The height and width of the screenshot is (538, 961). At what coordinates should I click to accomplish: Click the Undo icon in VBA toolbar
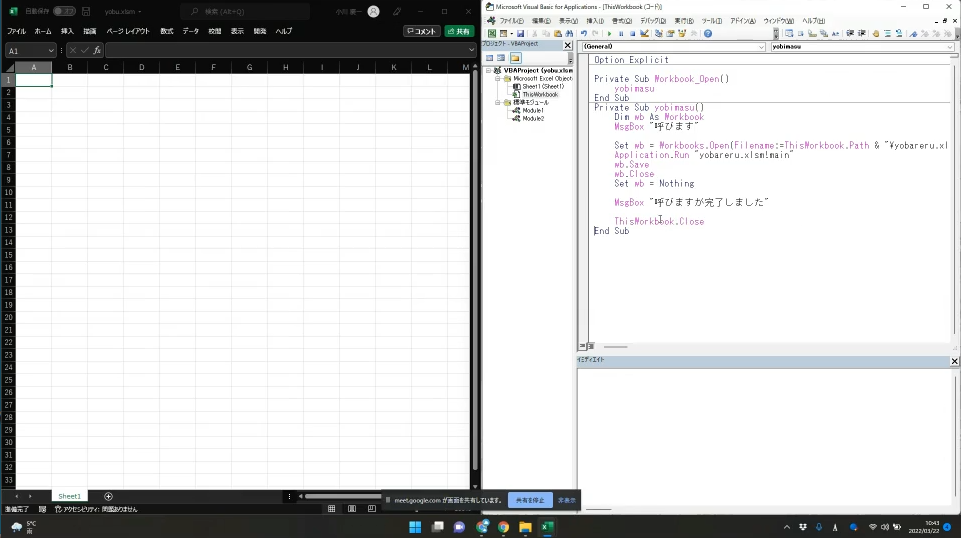[x=584, y=34]
